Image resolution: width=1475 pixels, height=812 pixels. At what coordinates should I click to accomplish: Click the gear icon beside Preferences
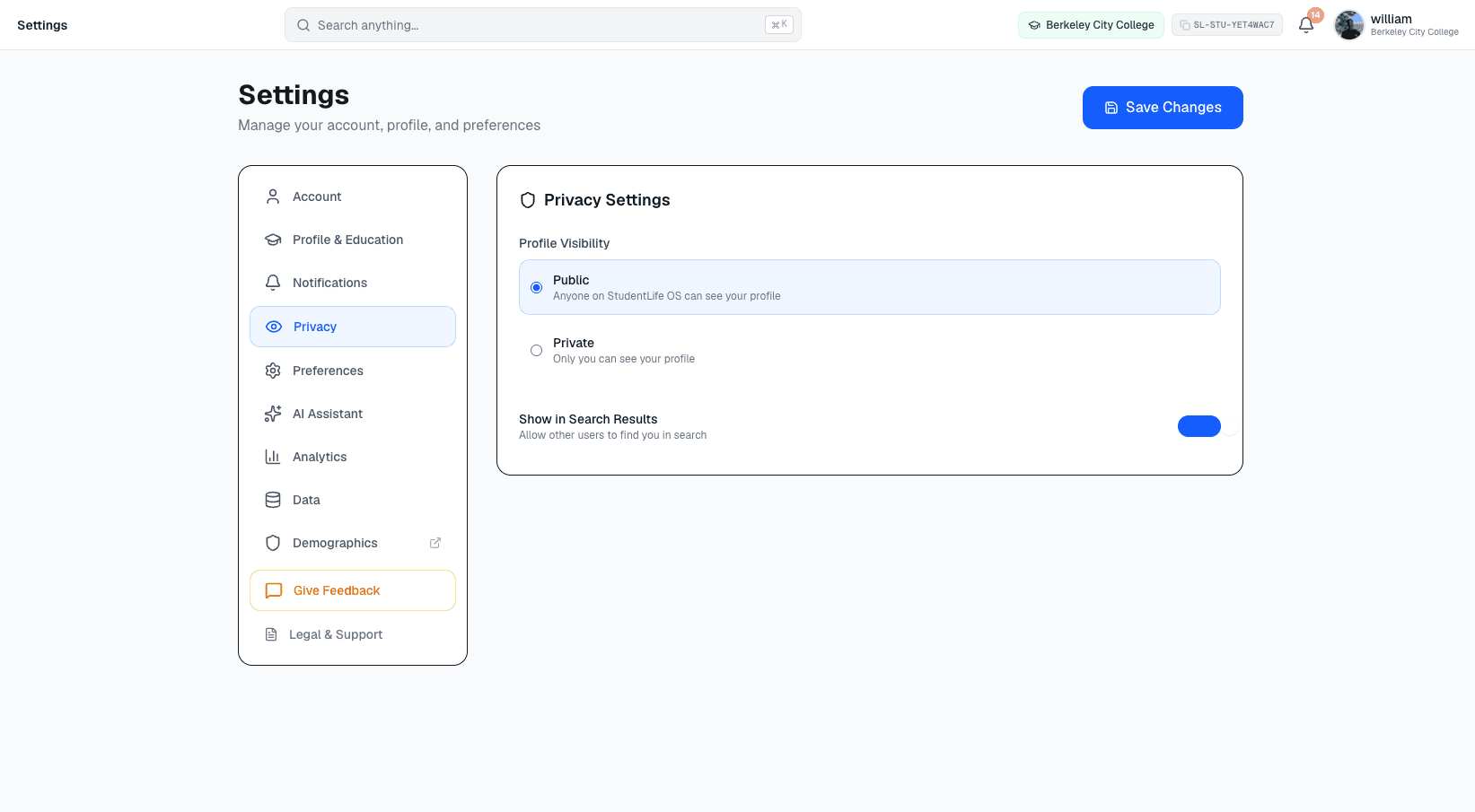(x=273, y=371)
